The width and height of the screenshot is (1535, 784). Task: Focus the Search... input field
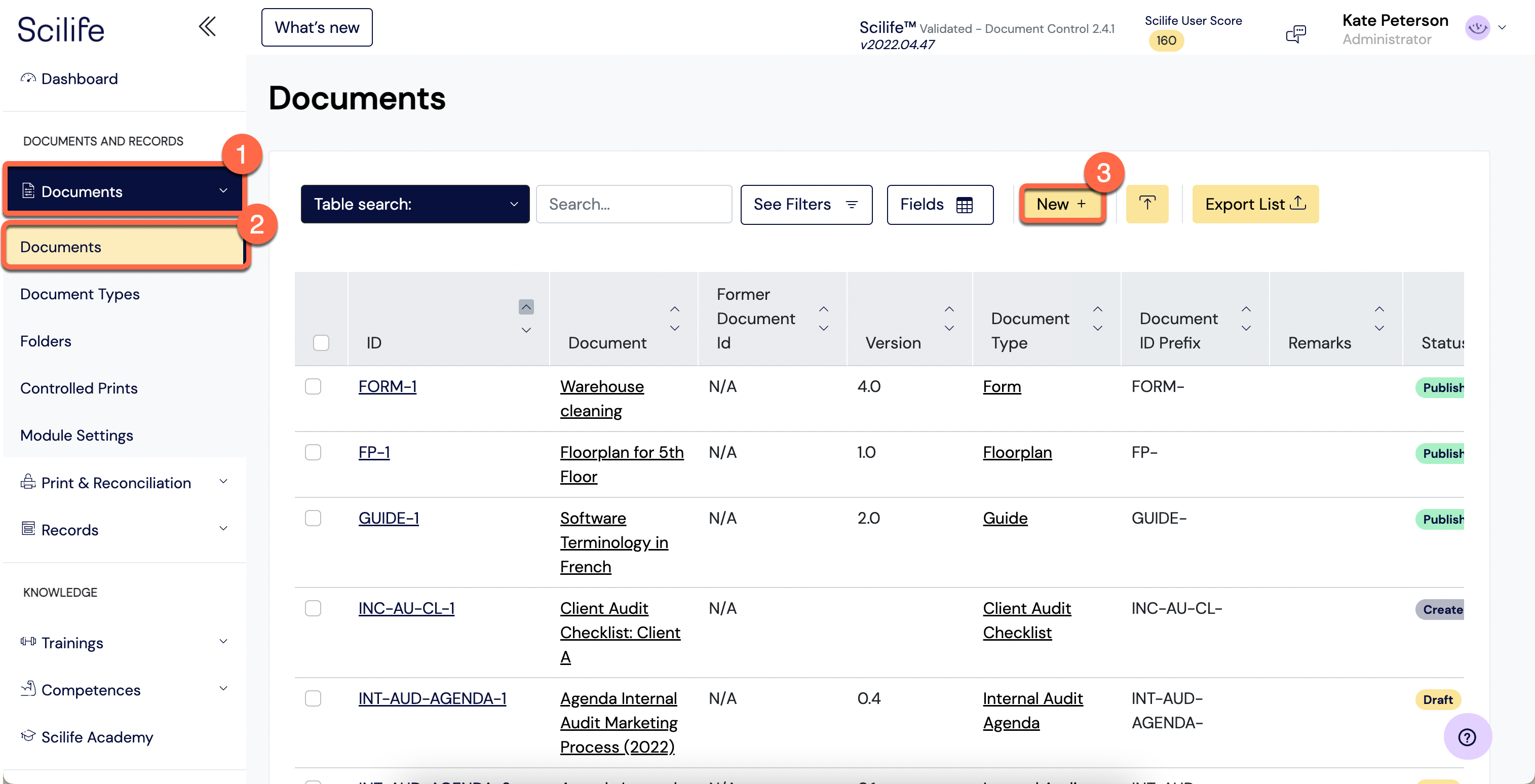[x=633, y=204]
